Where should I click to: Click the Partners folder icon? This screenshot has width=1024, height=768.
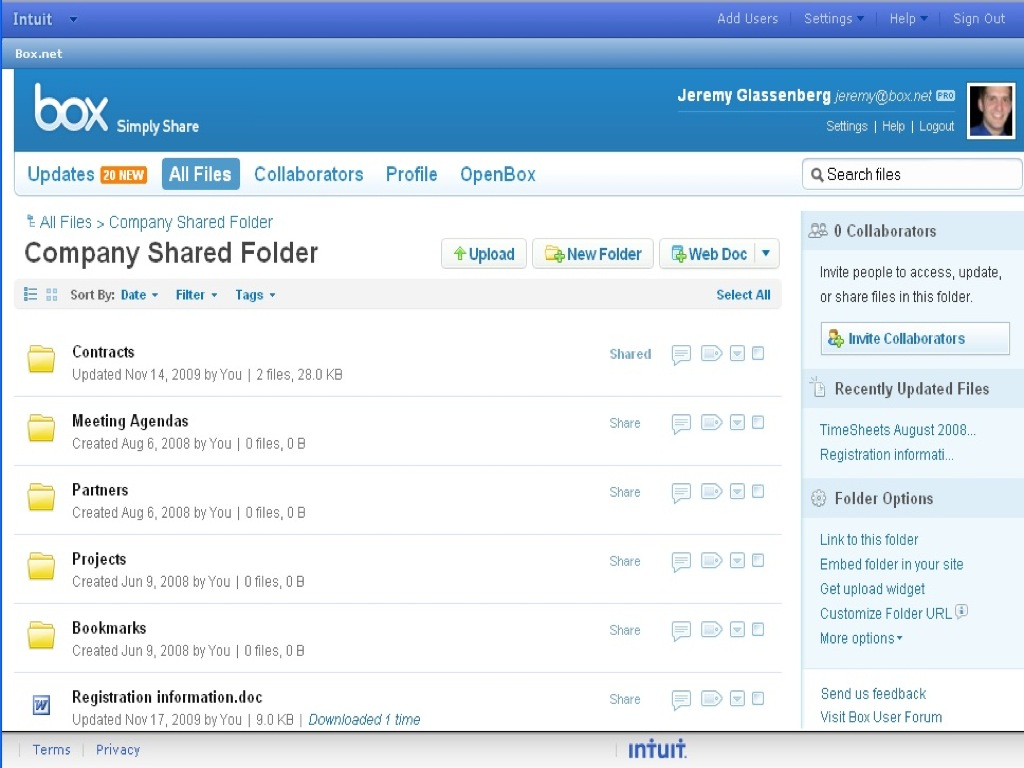click(41, 497)
